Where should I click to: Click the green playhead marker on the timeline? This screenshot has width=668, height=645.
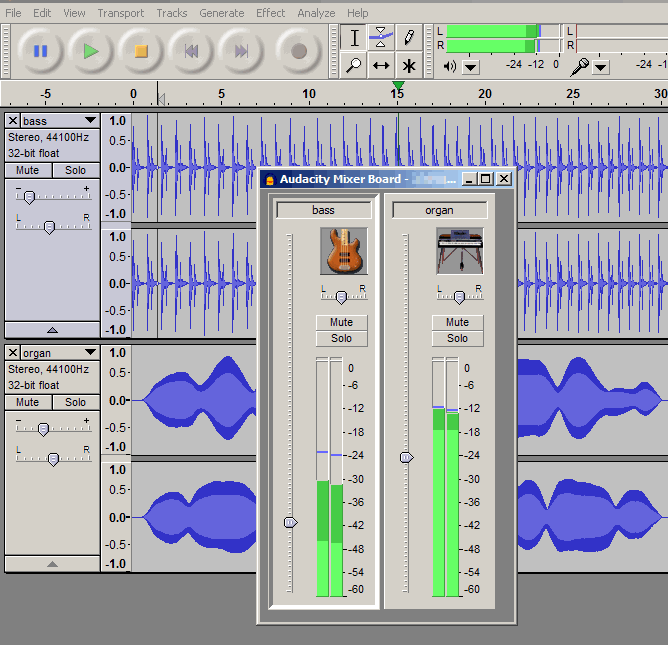point(398,86)
